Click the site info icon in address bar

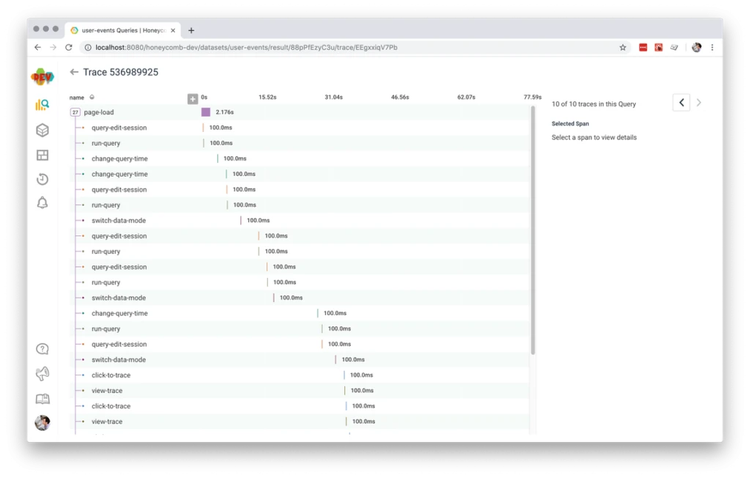point(88,47)
